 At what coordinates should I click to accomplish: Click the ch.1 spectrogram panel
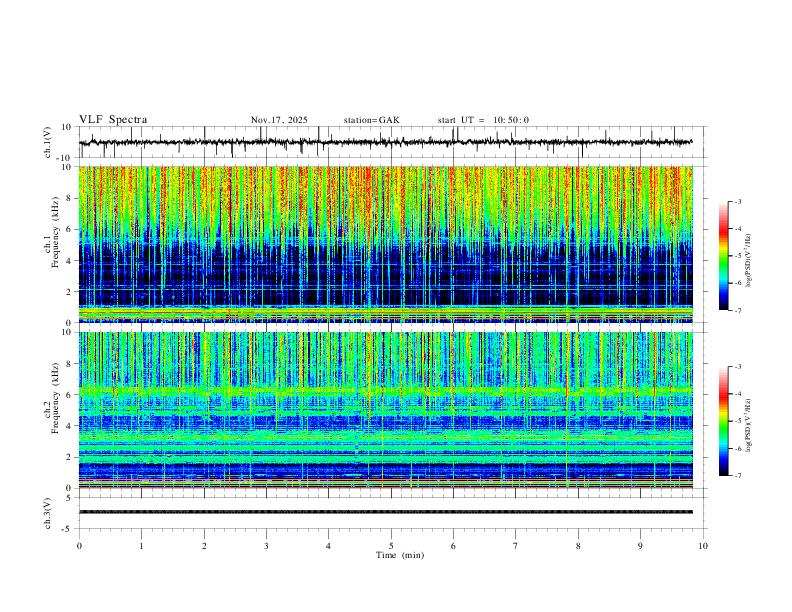385,244
